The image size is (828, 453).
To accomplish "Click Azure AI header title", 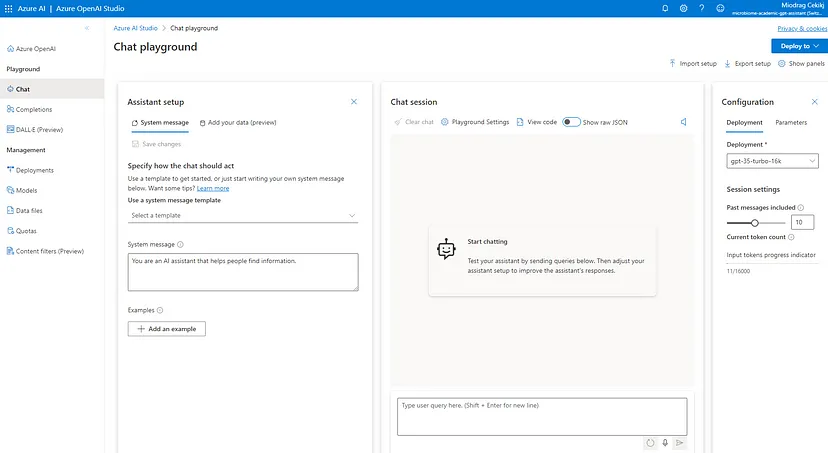I will pyautogui.click(x=31, y=8).
